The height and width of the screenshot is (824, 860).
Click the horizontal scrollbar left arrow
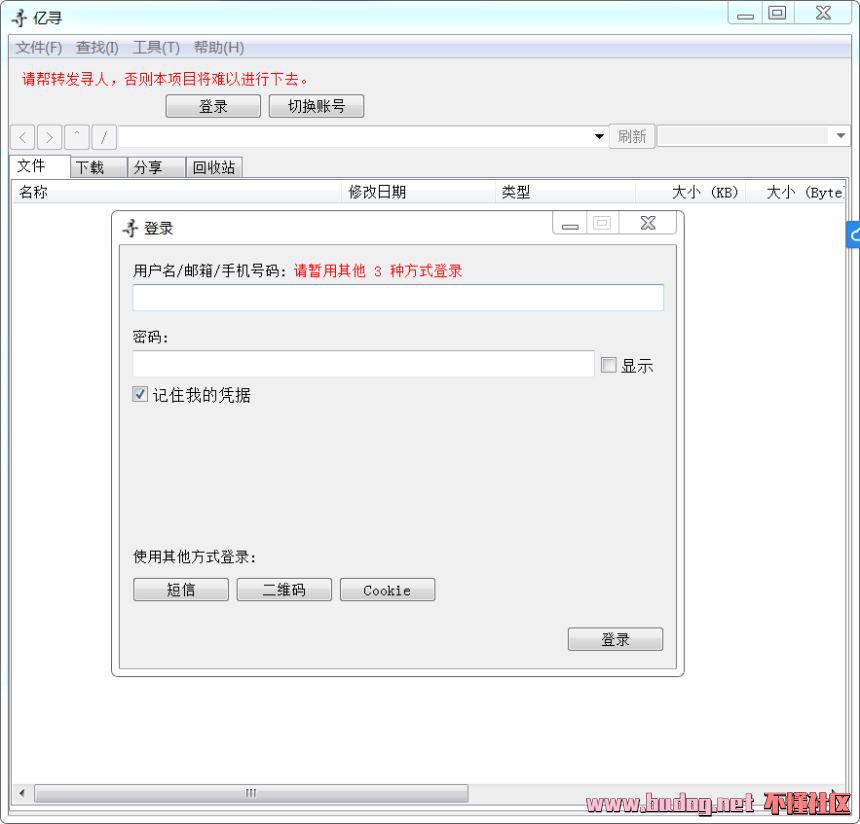coord(22,793)
